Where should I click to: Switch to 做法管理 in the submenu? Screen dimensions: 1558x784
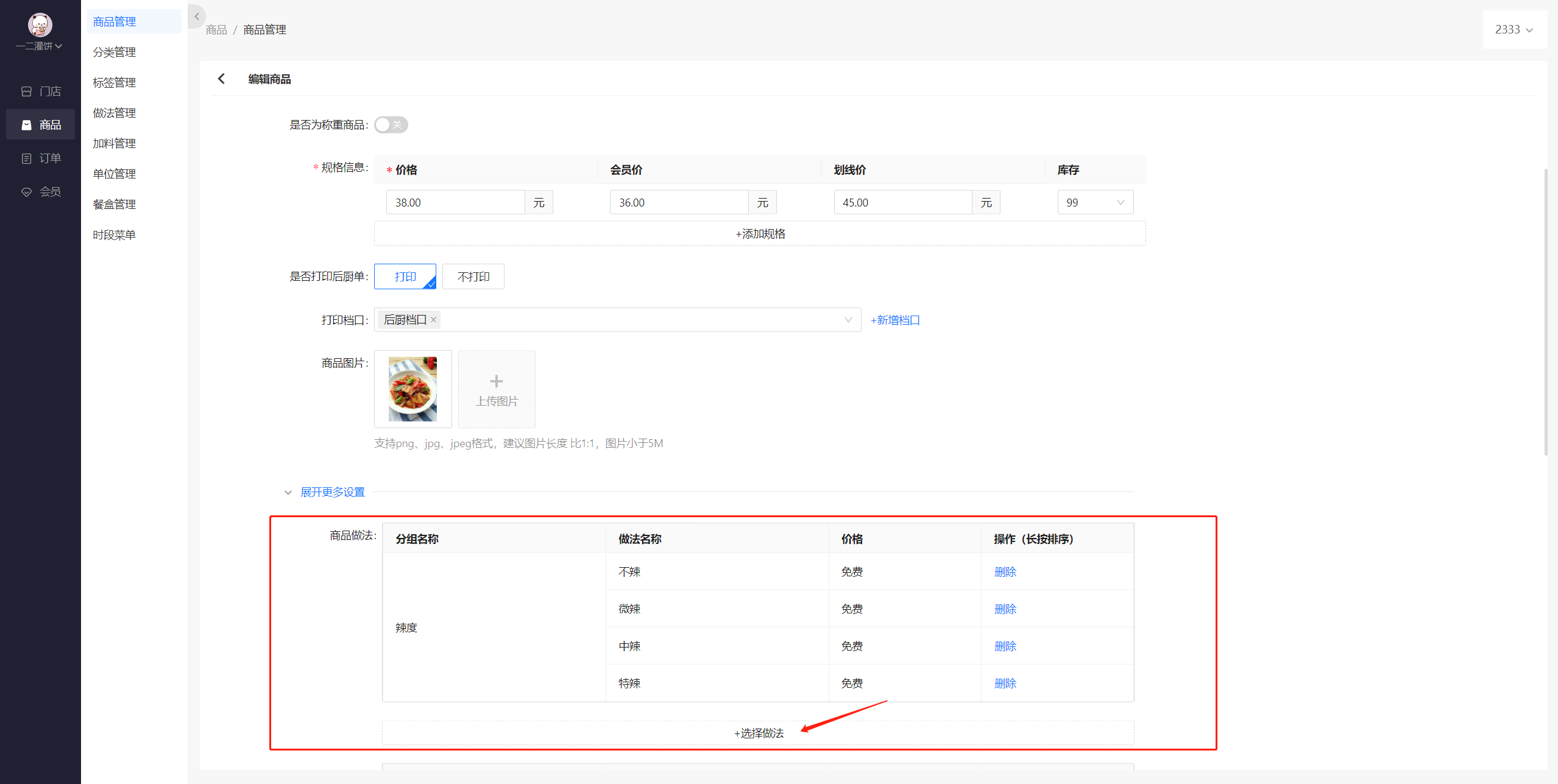click(x=115, y=113)
